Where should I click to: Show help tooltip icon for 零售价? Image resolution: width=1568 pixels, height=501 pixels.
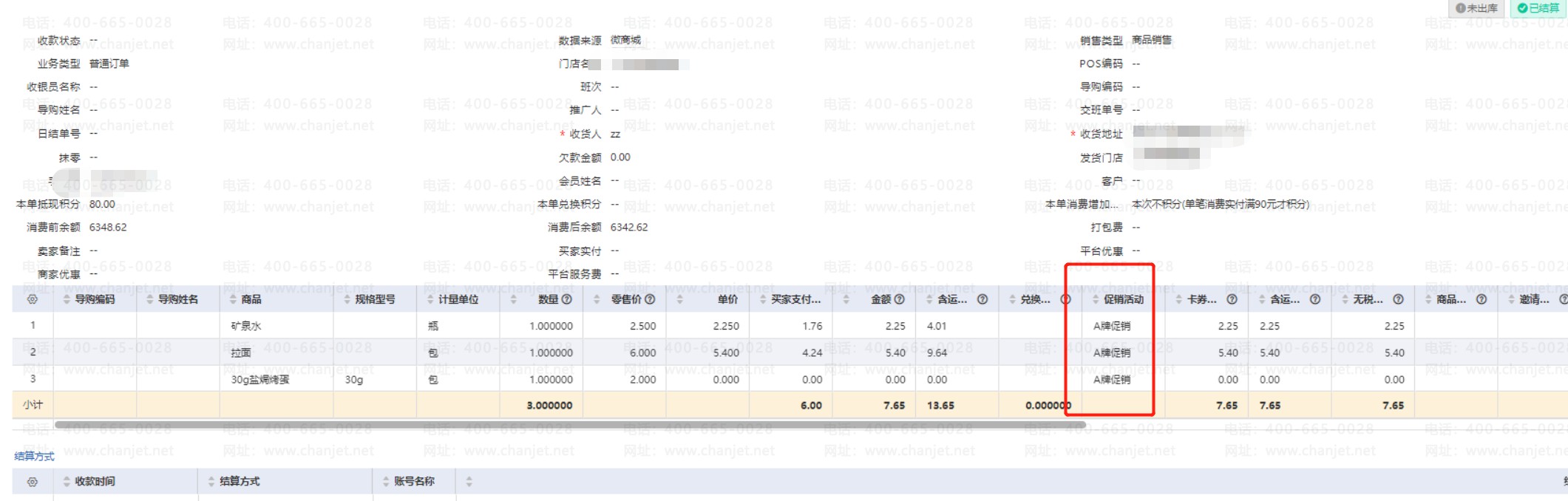coord(650,299)
